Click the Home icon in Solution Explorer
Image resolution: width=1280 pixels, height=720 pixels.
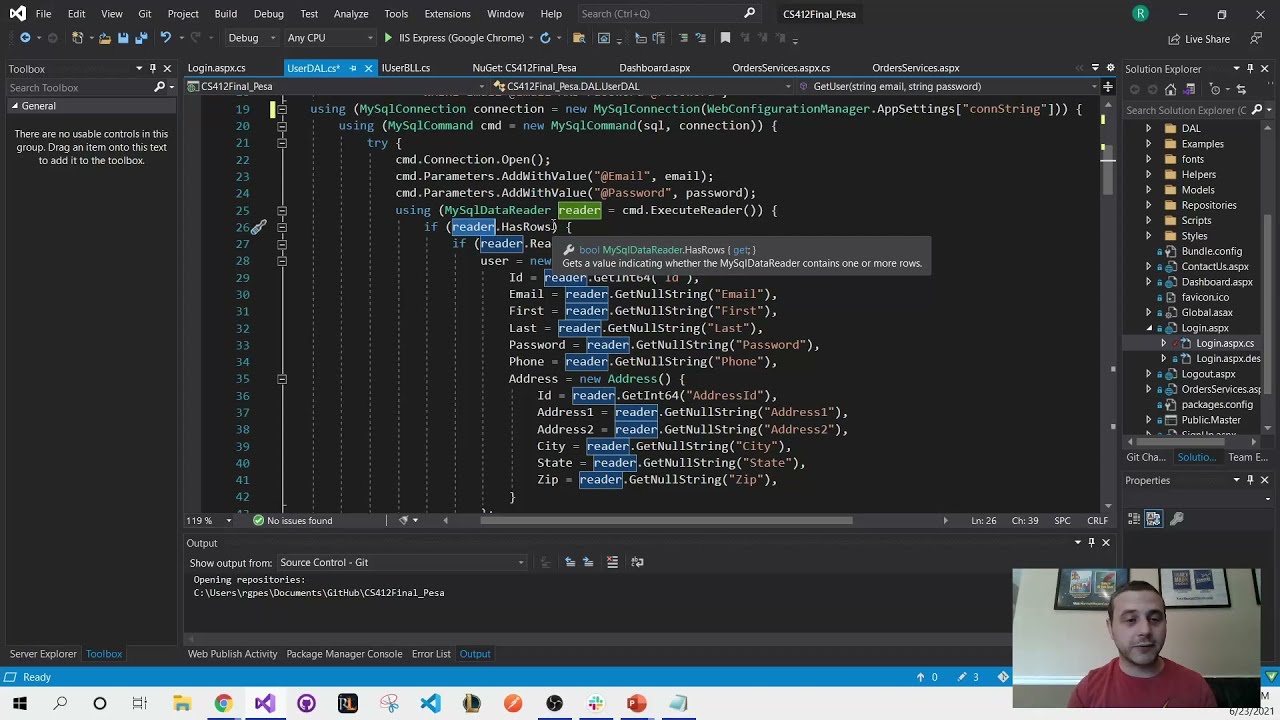pos(1170,89)
